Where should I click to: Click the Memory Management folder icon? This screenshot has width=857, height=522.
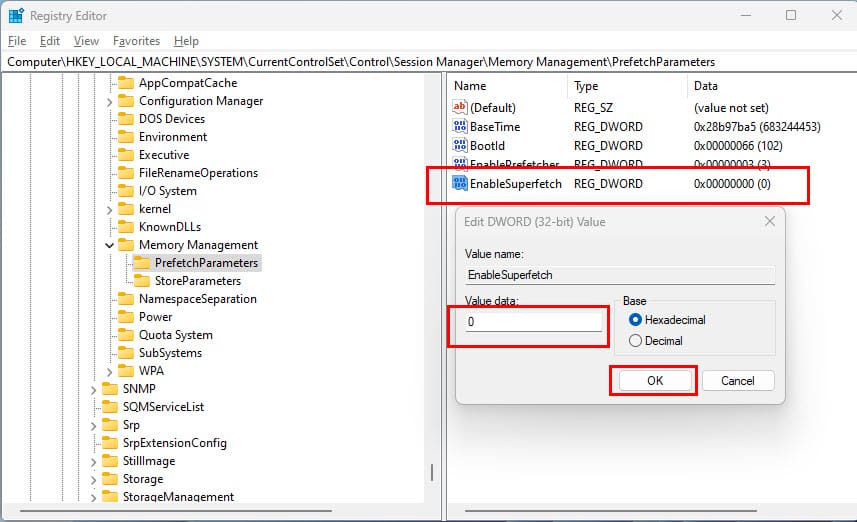(x=126, y=245)
